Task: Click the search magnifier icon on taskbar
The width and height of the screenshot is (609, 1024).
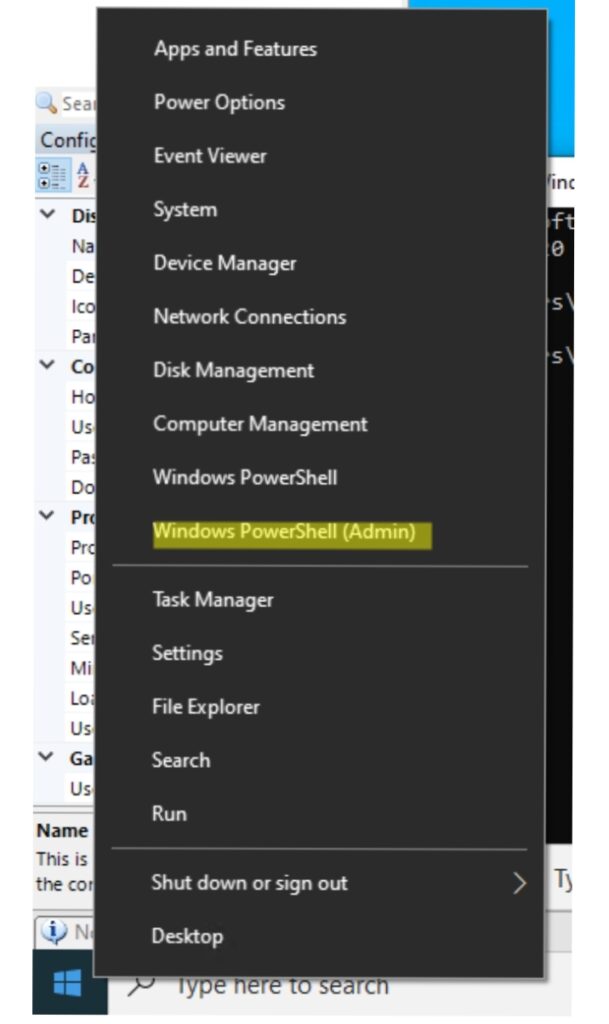Action: pyautogui.click(x=141, y=986)
